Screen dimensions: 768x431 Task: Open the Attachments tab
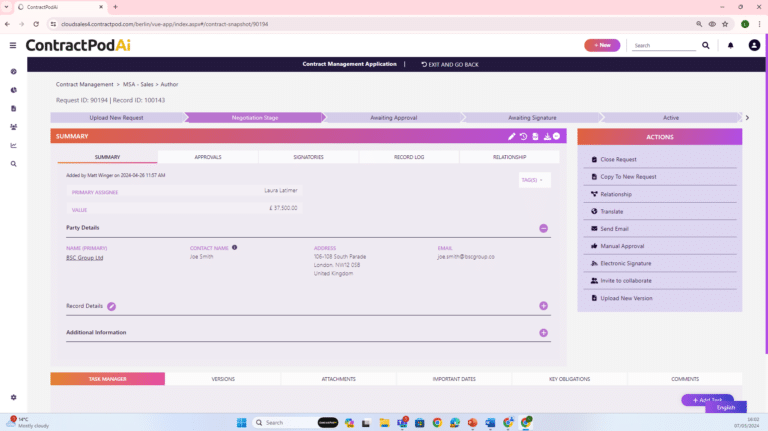coord(338,379)
